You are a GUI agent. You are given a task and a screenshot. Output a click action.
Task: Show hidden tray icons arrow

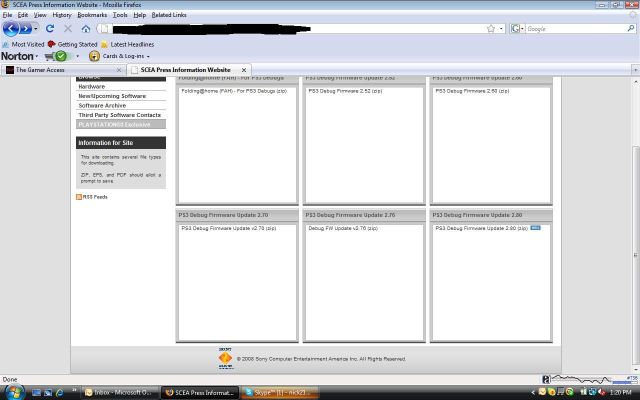(533, 392)
